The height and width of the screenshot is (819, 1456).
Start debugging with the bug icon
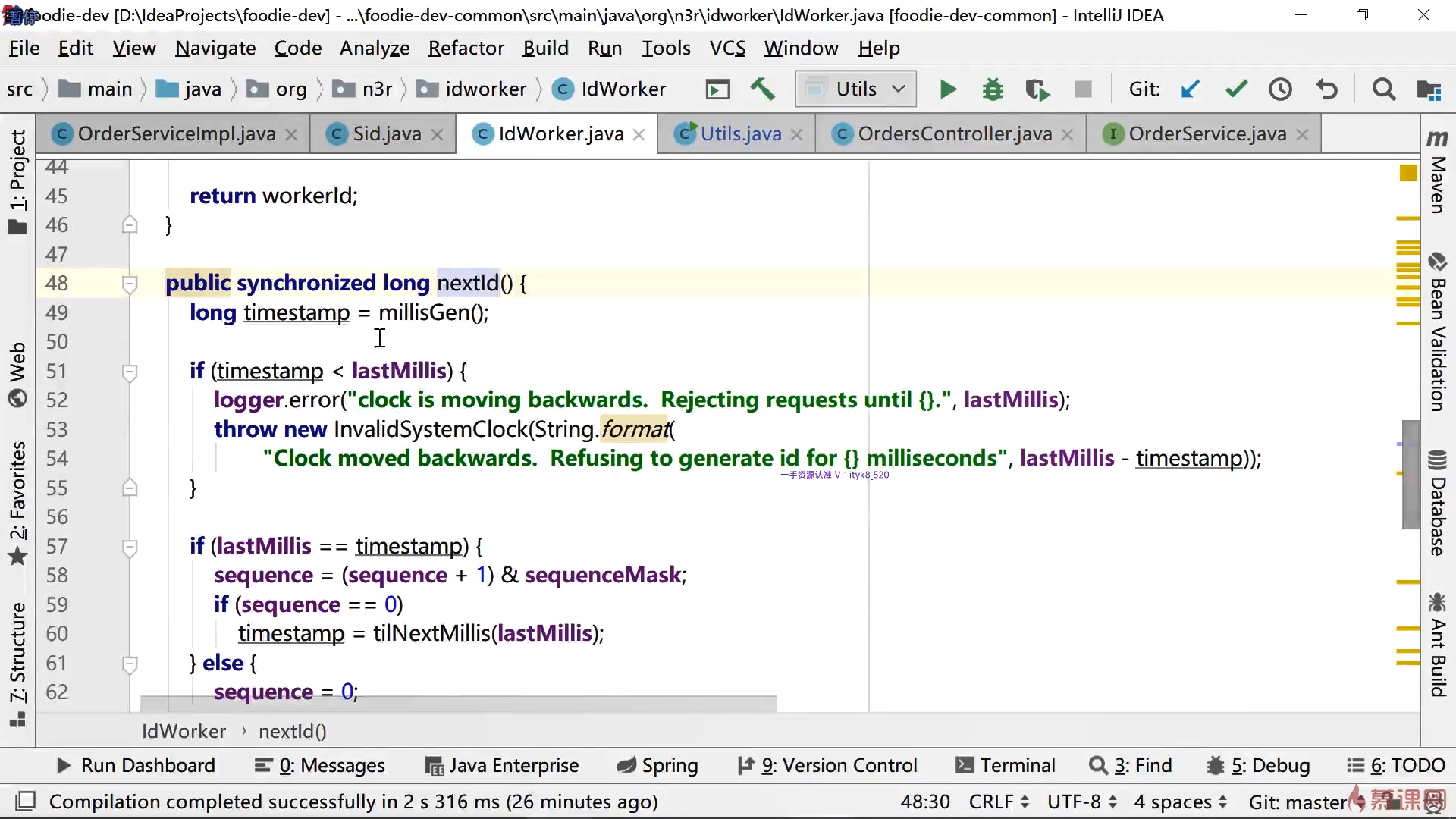click(x=992, y=89)
